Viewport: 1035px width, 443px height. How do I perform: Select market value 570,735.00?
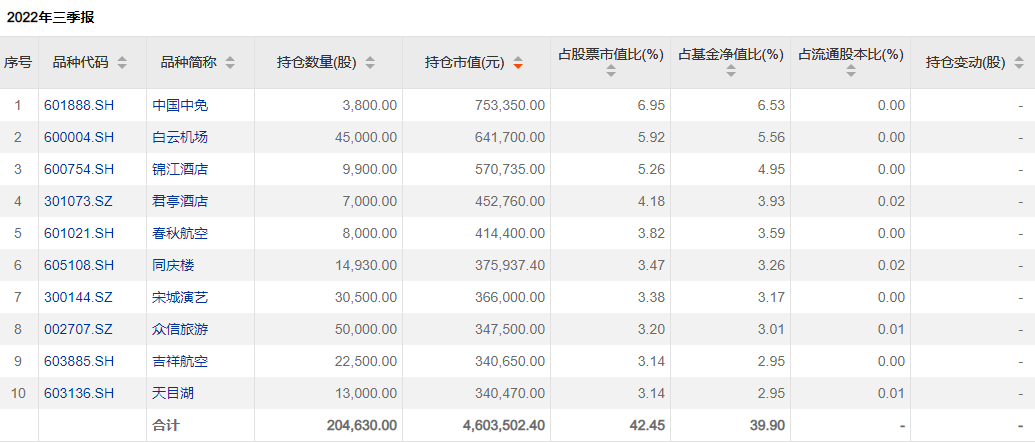click(510, 170)
